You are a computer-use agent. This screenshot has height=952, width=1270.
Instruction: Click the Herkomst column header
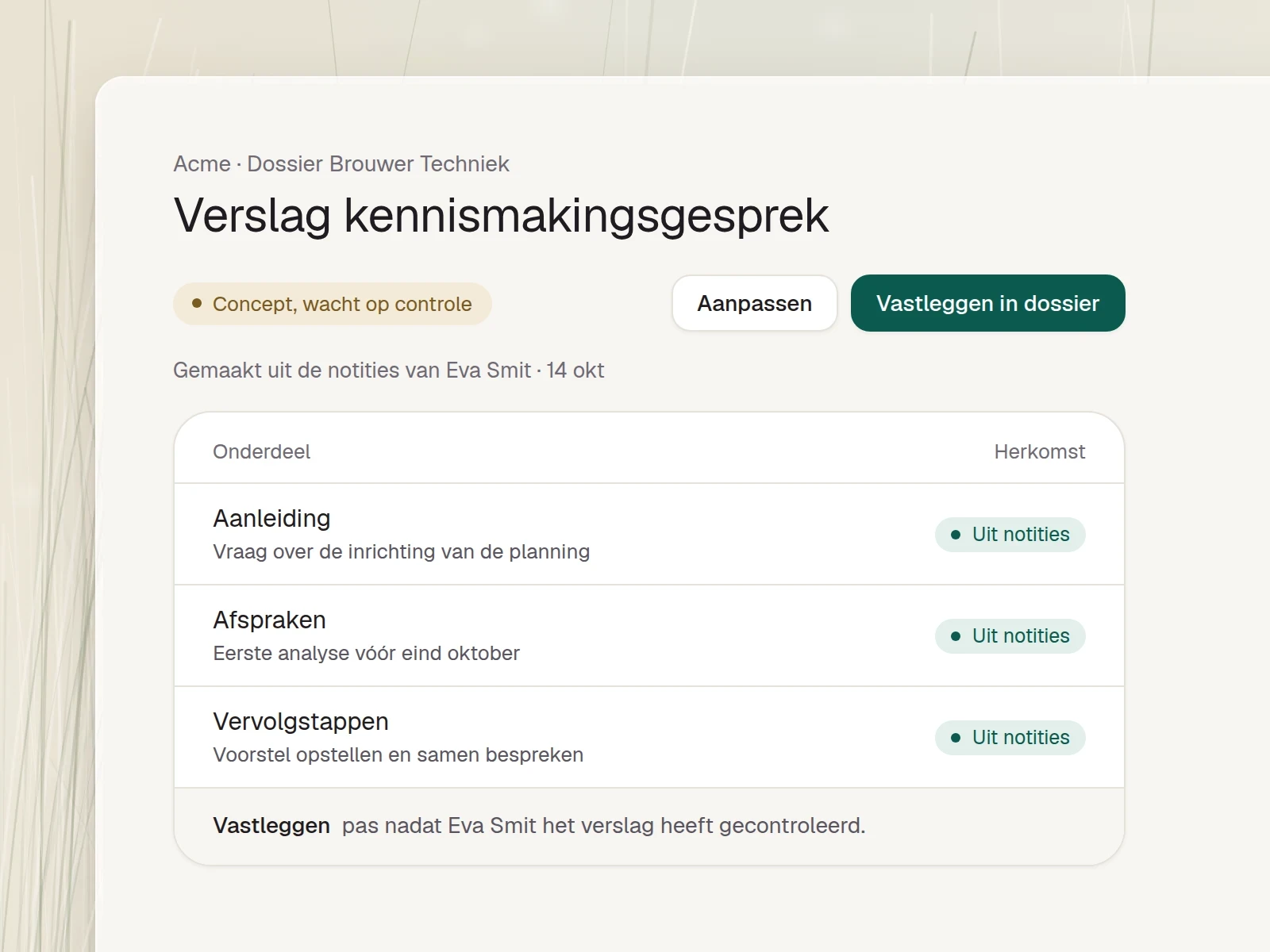pos(1039,451)
